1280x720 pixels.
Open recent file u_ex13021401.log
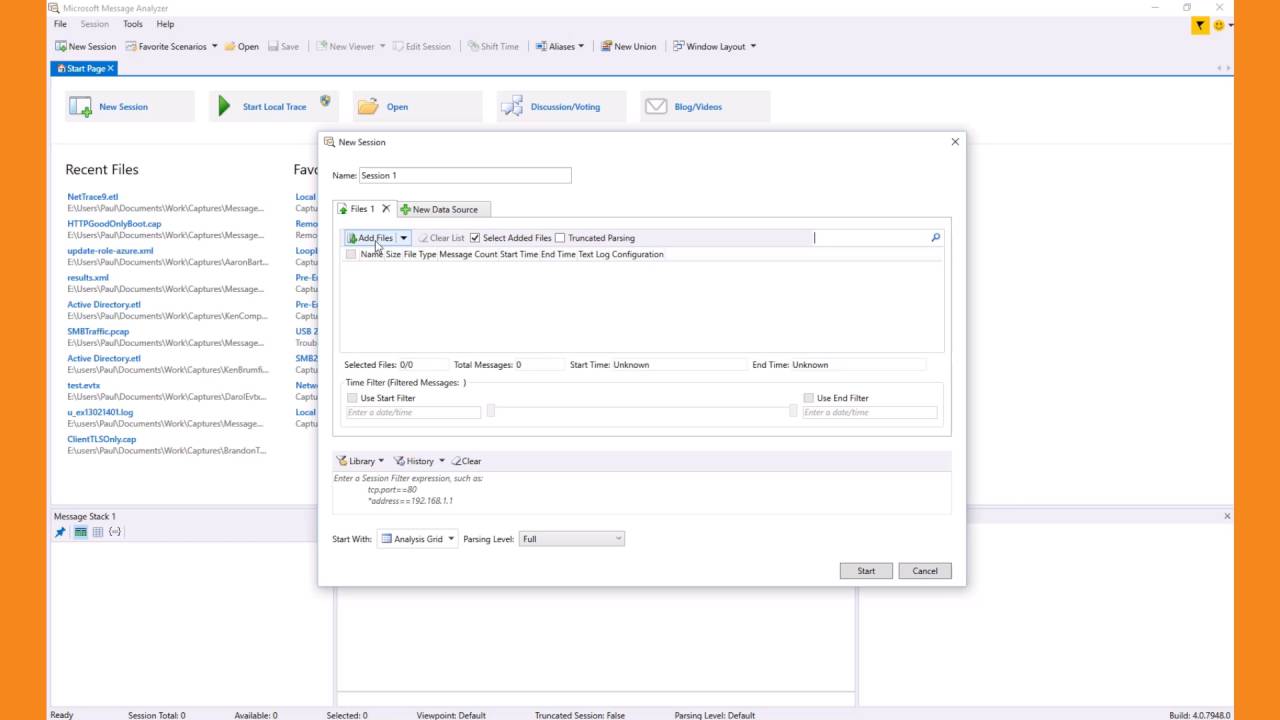tap(100, 412)
